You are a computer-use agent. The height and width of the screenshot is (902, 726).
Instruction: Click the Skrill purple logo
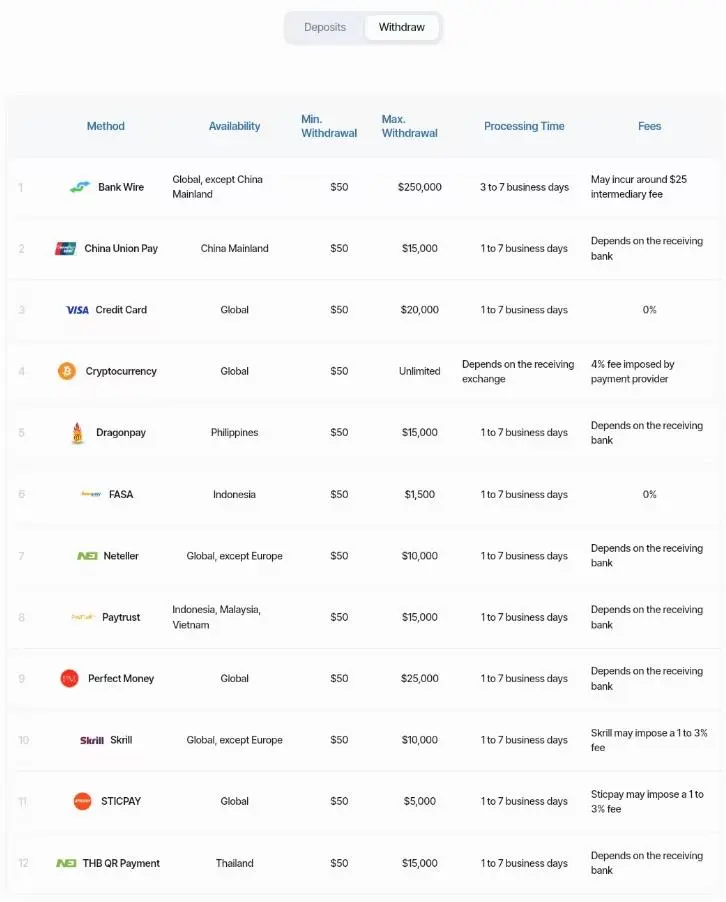(92, 740)
